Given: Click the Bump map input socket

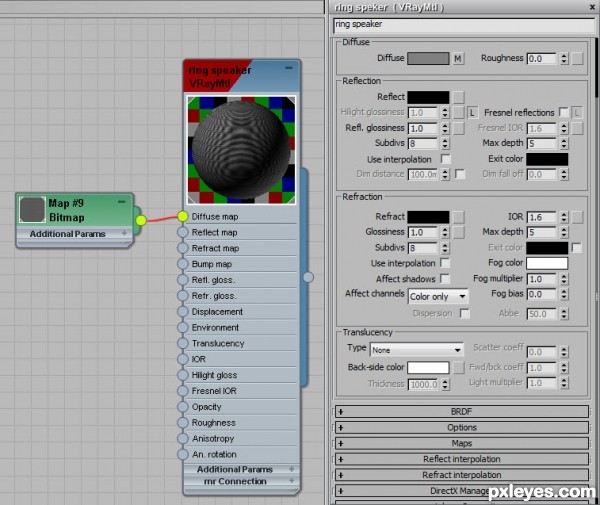Looking at the screenshot, I should click(183, 264).
